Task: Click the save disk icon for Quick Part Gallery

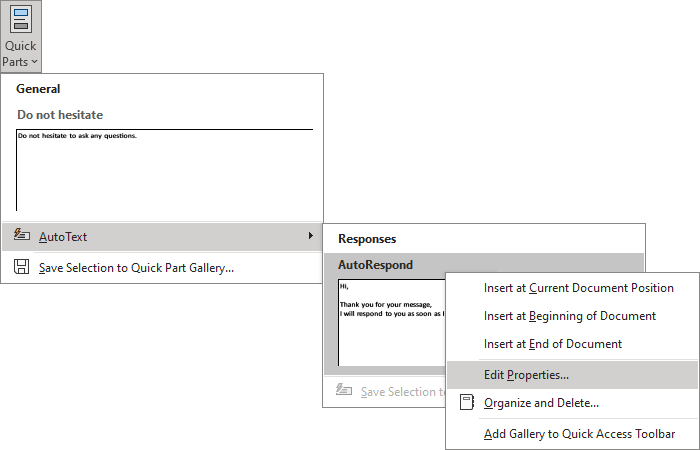Action: pos(21,267)
